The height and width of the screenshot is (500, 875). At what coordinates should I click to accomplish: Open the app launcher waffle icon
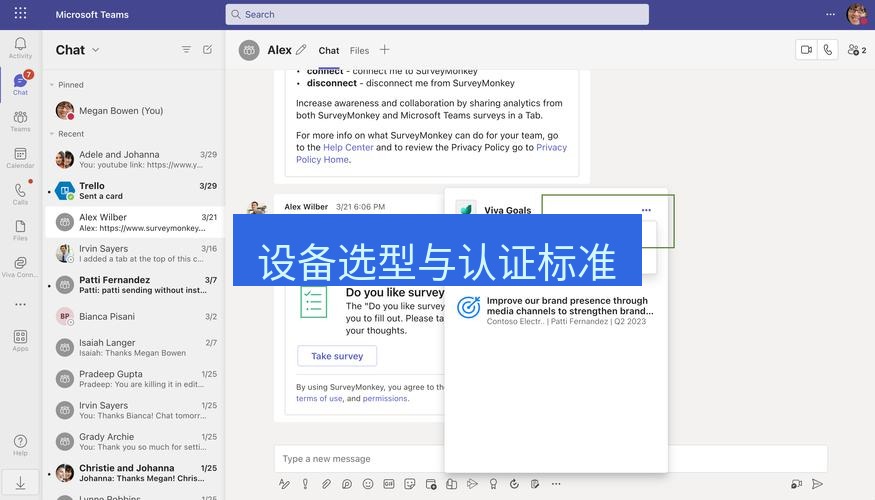click(x=20, y=13)
